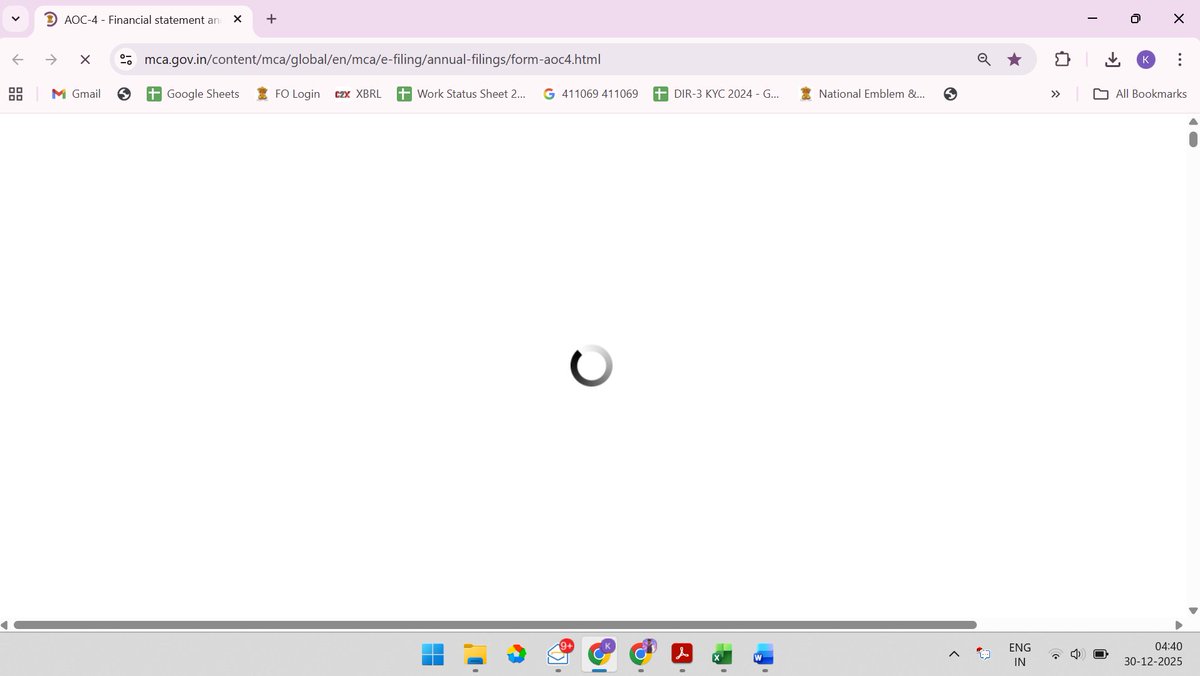Open Excel from the taskbar

[722, 654]
